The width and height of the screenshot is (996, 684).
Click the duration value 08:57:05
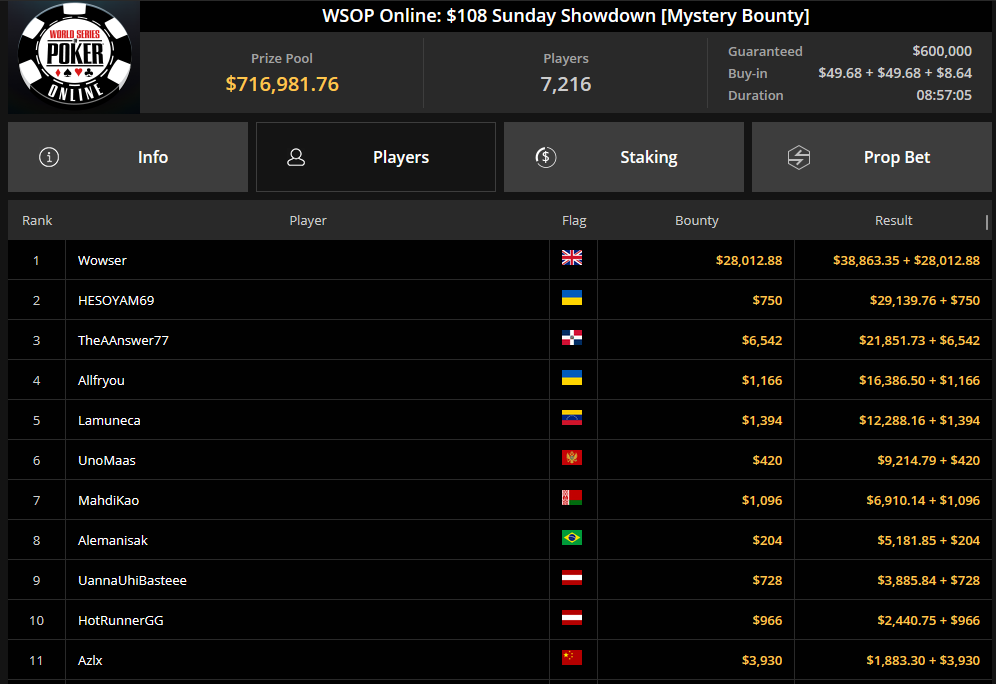(944, 95)
